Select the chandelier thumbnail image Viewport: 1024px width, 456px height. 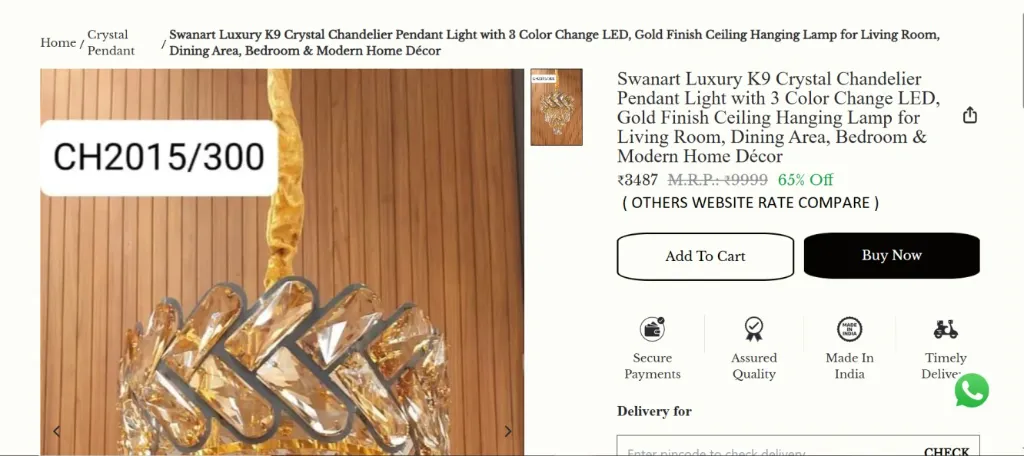tap(556, 107)
